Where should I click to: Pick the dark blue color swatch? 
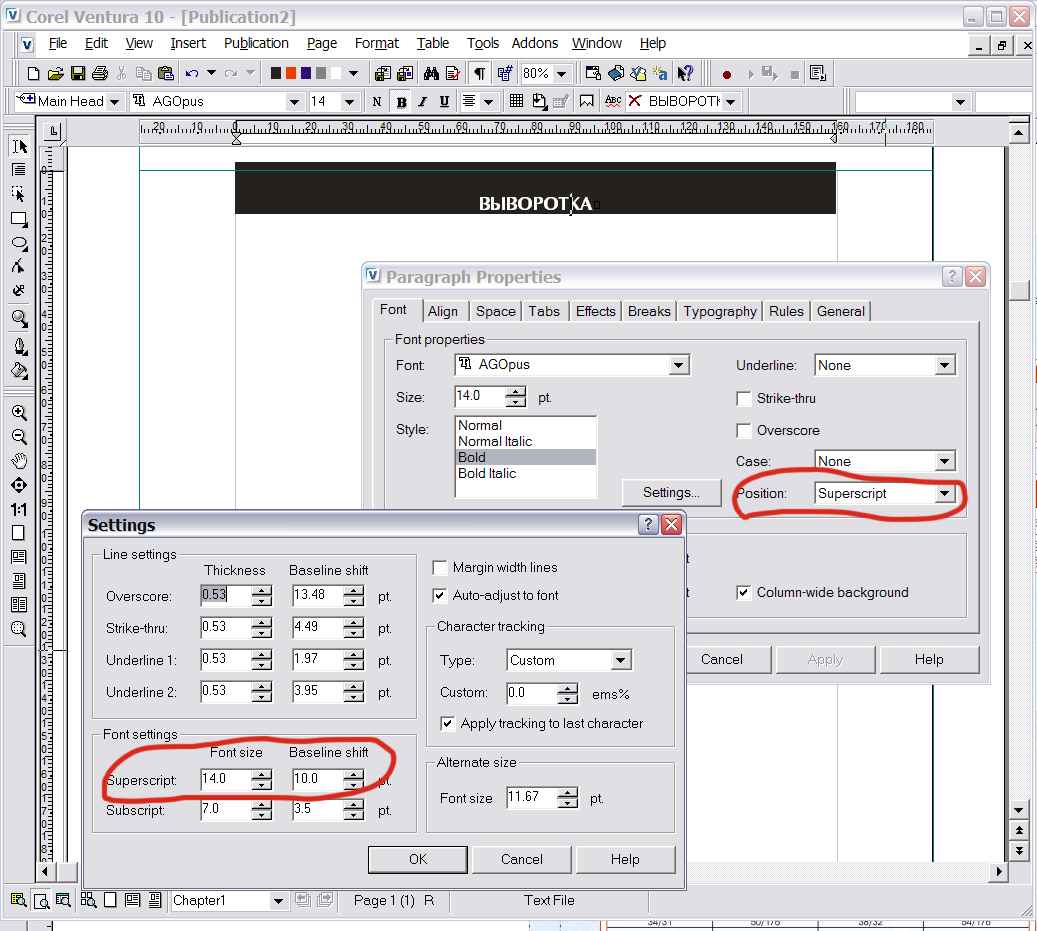tap(306, 73)
